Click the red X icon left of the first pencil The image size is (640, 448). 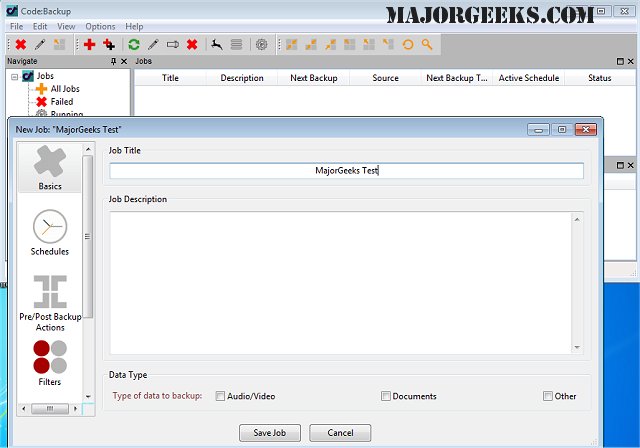pos(21,44)
